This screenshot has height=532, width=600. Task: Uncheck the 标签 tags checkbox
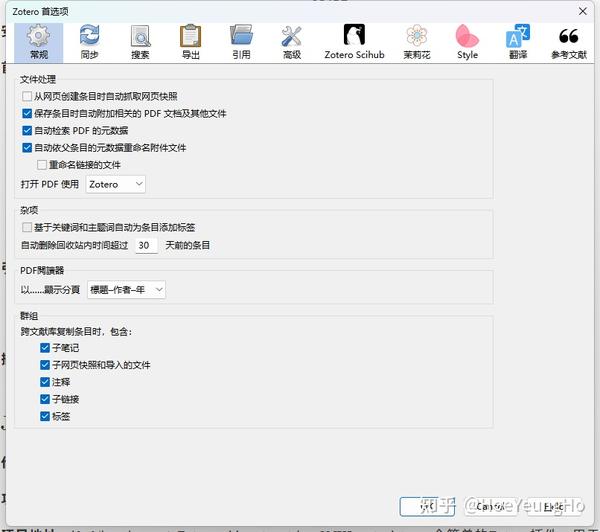pyautogui.click(x=45, y=416)
